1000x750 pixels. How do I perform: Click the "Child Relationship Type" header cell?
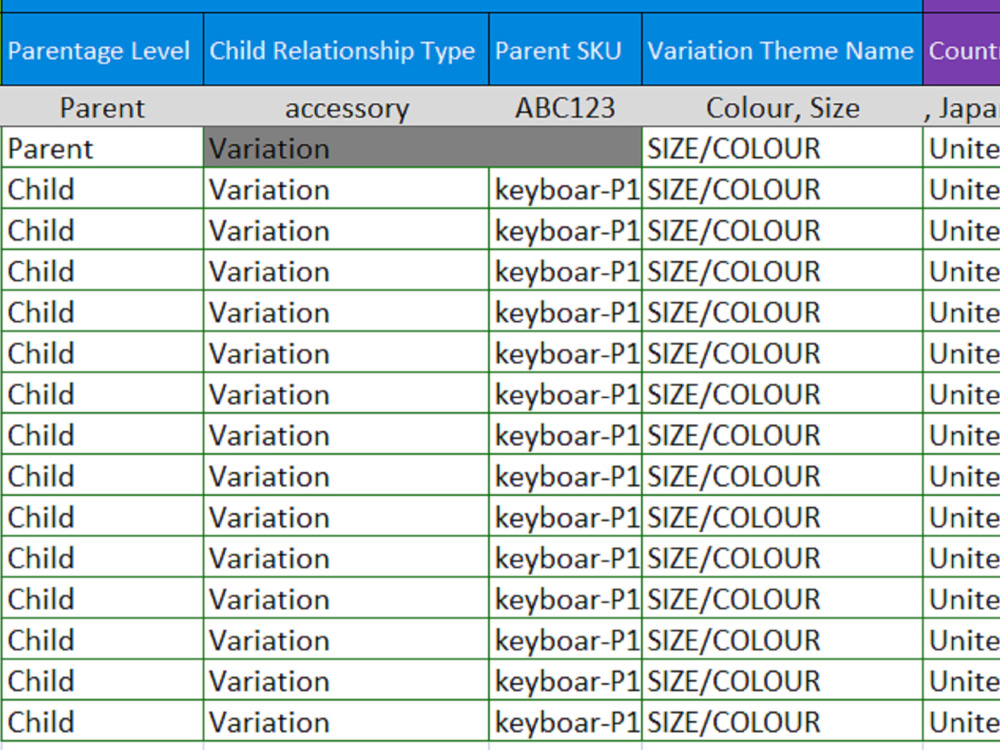point(346,50)
